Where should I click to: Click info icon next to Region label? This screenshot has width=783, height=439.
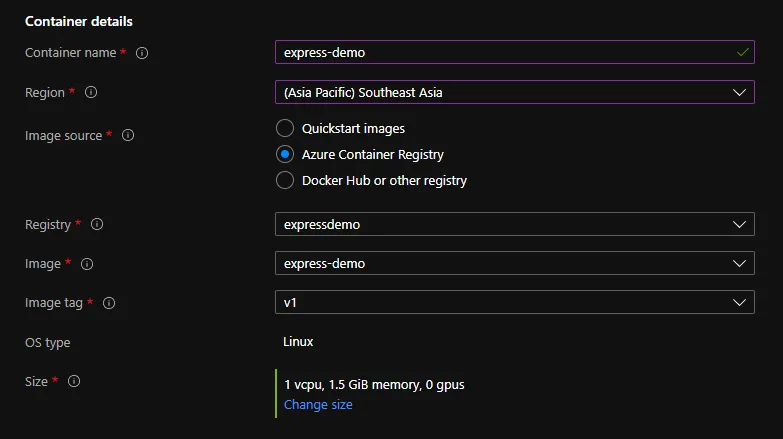(x=91, y=92)
